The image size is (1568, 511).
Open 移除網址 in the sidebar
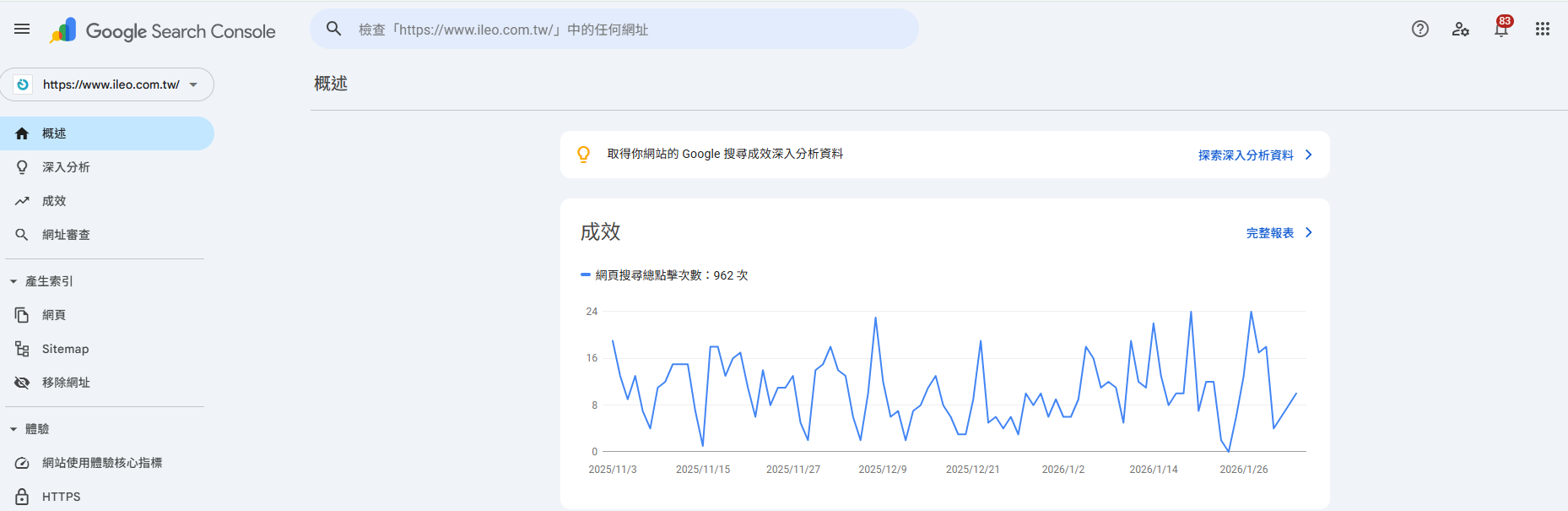[x=107, y=383]
